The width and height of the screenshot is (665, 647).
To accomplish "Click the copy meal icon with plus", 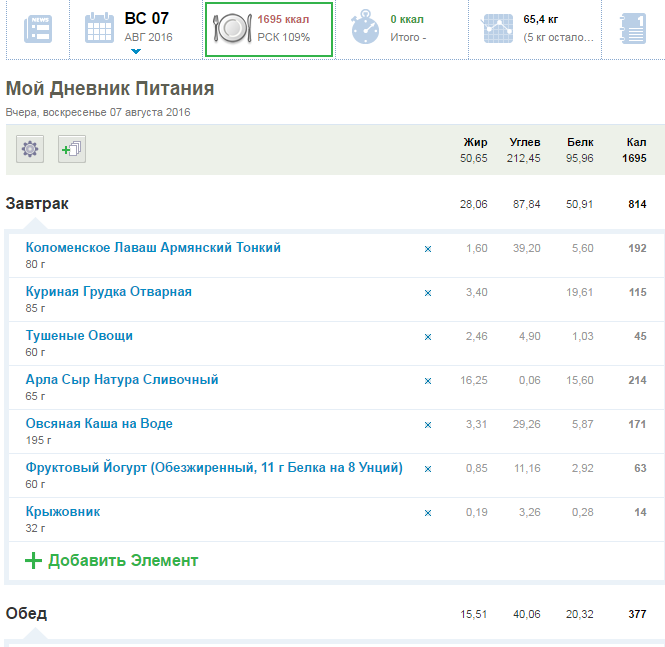I will 71,149.
